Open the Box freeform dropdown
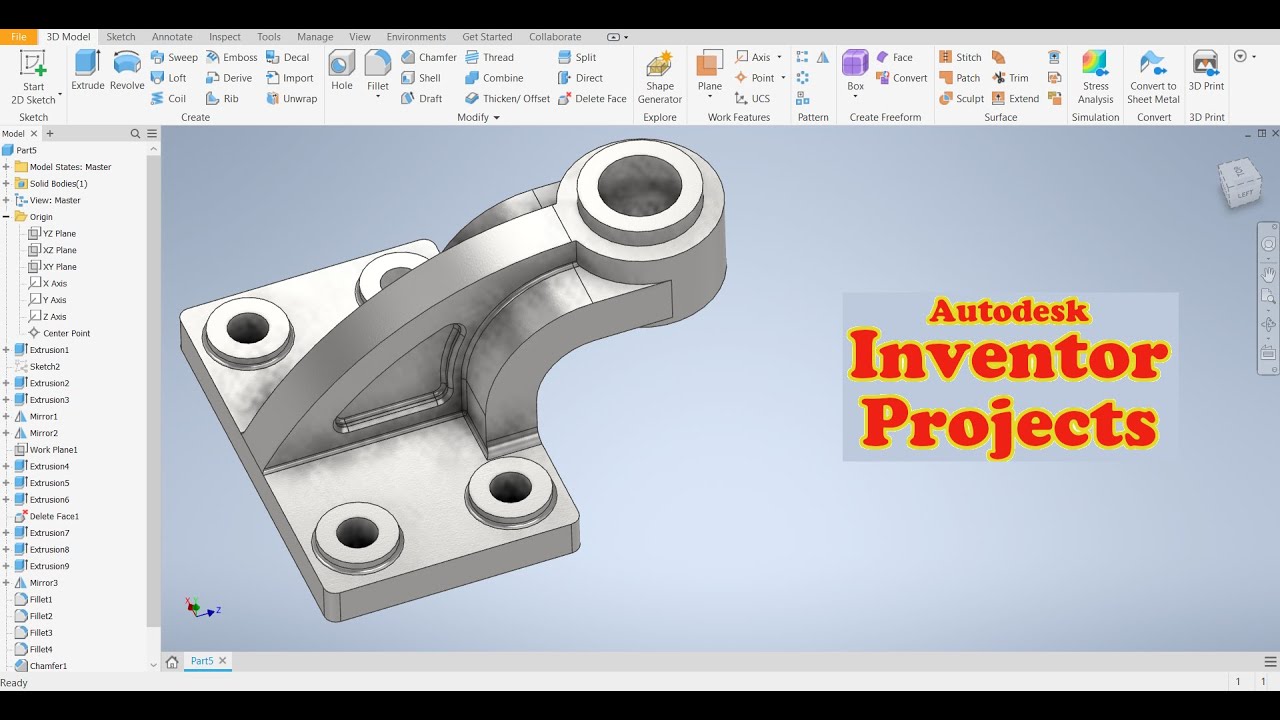 [855, 97]
